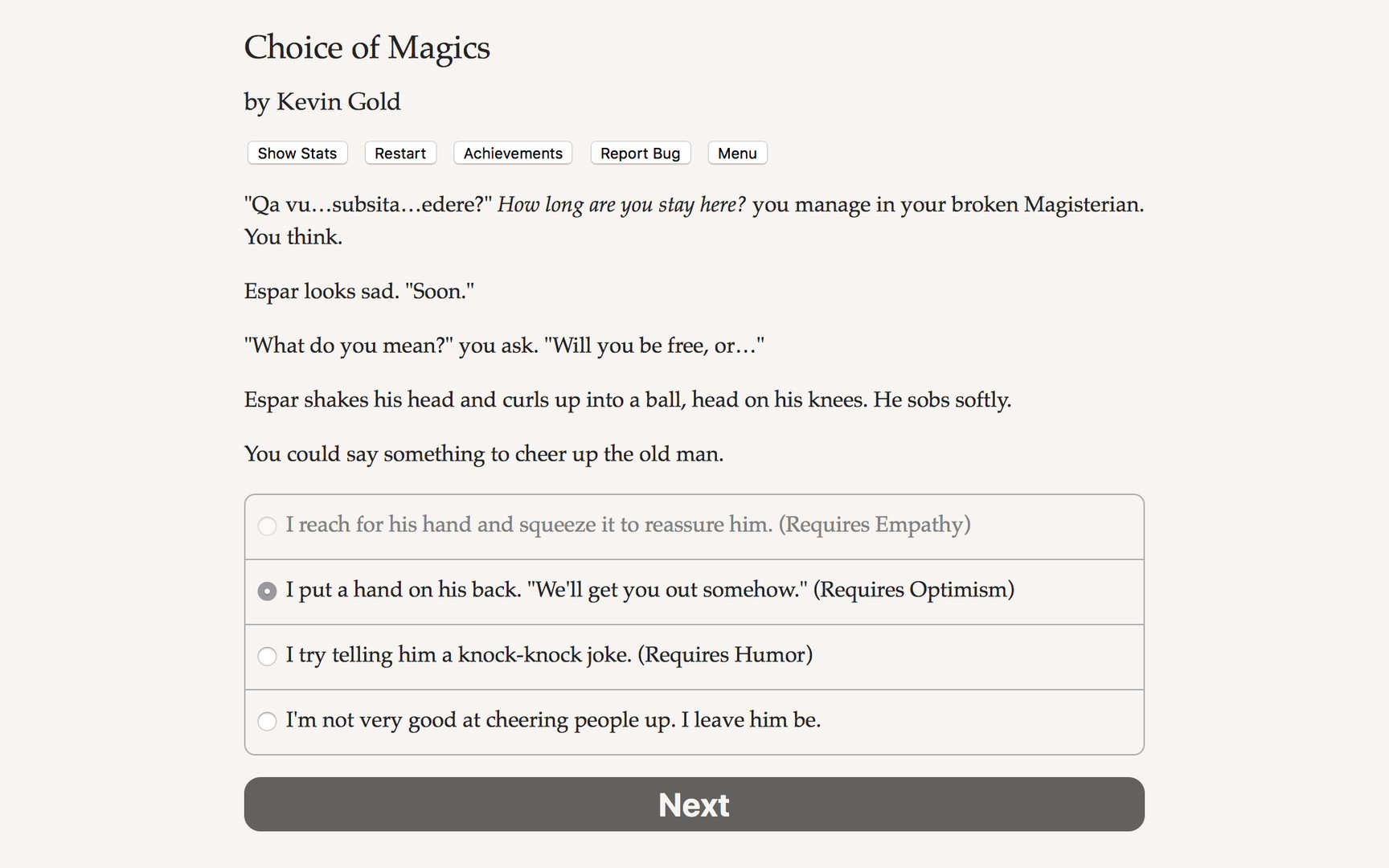
Task: Click inside the choices box
Action: (x=694, y=623)
